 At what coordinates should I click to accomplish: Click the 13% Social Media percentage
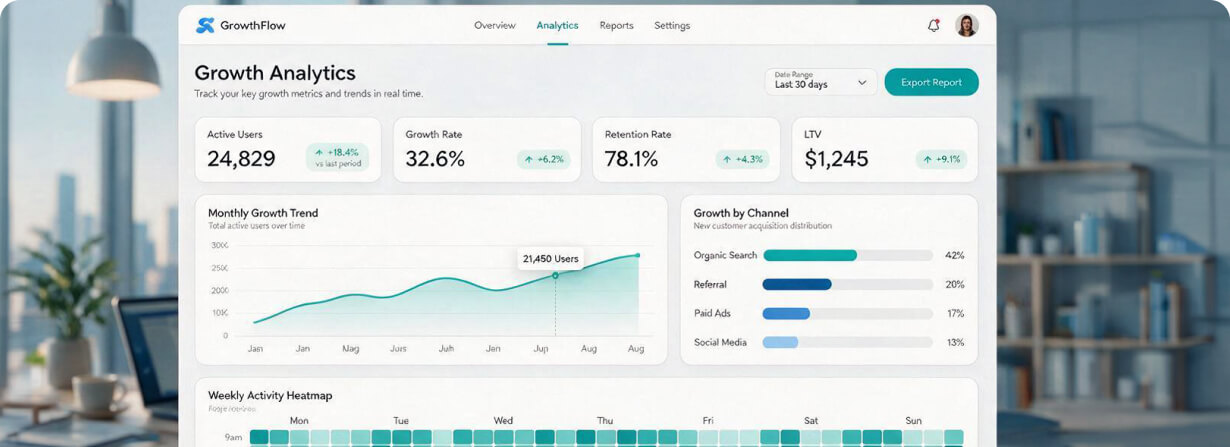click(x=955, y=342)
